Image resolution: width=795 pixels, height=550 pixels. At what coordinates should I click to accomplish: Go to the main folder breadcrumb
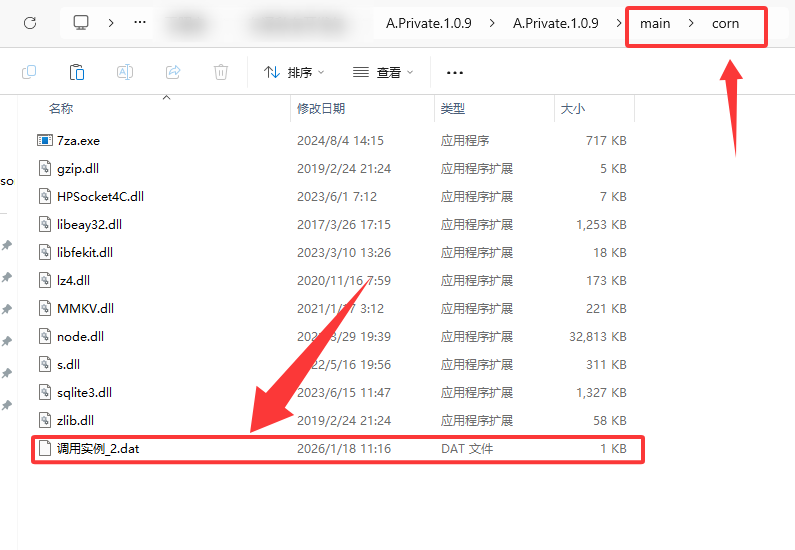[655, 23]
